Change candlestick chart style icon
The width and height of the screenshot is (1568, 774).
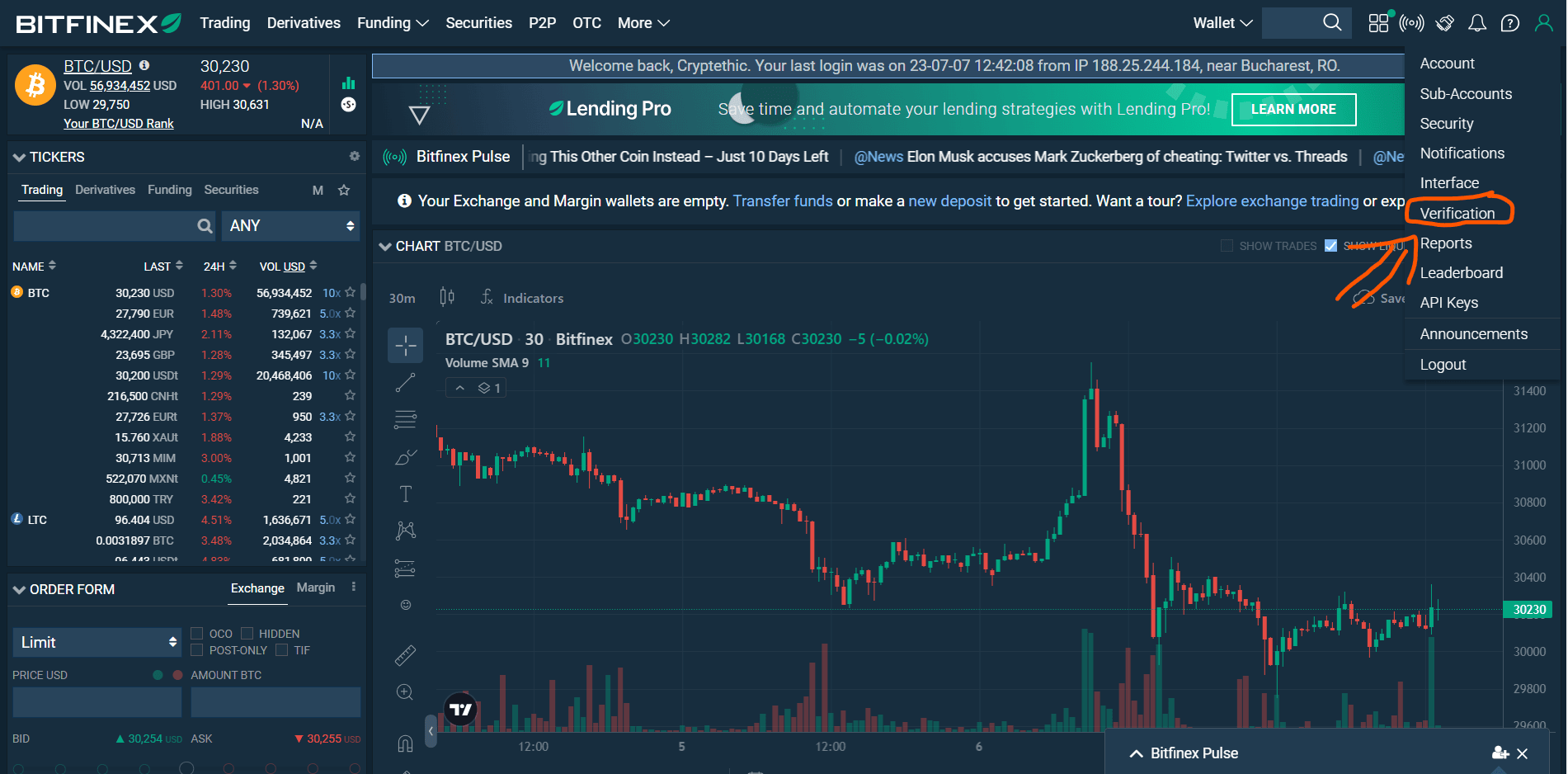point(447,297)
